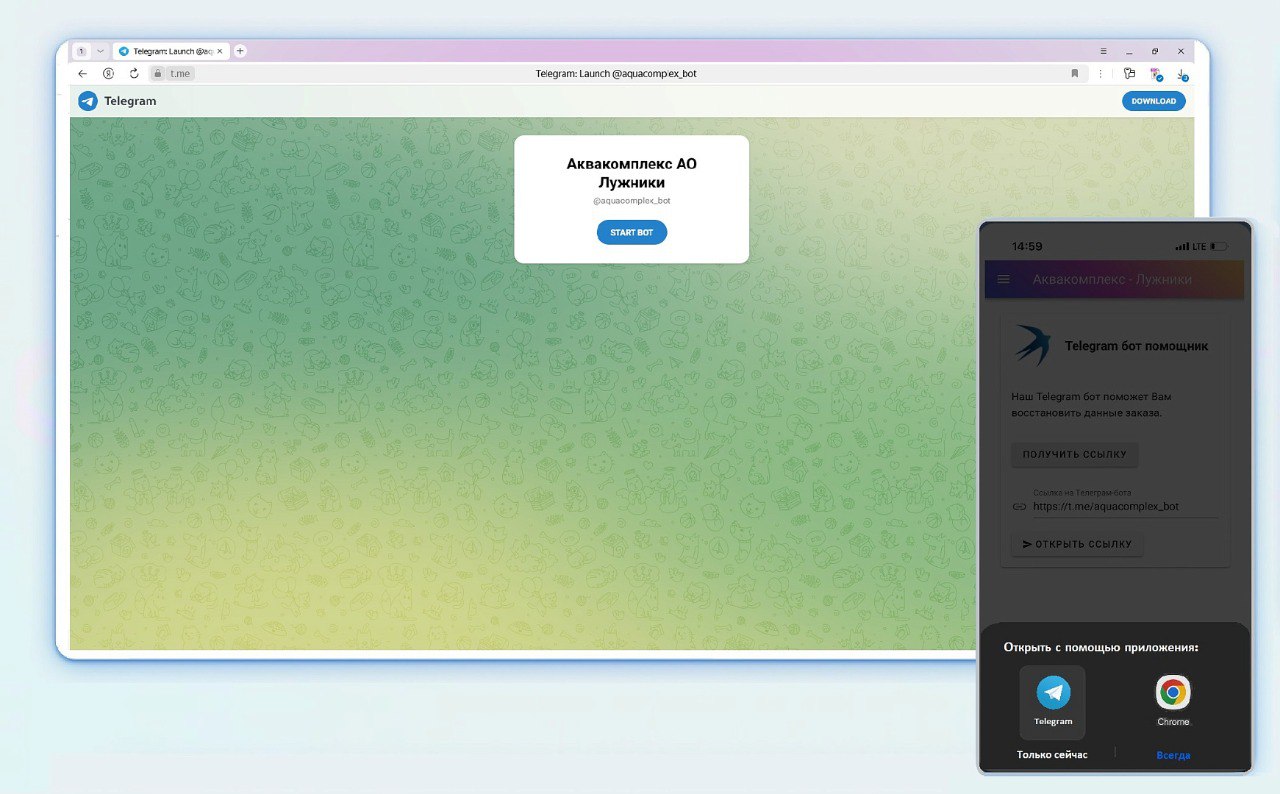Click the padlock site security icon
Screen dimensions: 1280x794
157,73
